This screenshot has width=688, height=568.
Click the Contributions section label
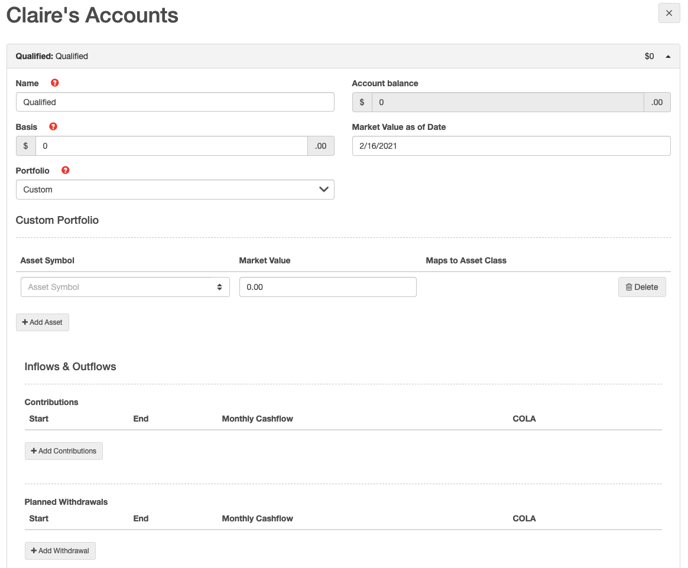click(x=51, y=402)
